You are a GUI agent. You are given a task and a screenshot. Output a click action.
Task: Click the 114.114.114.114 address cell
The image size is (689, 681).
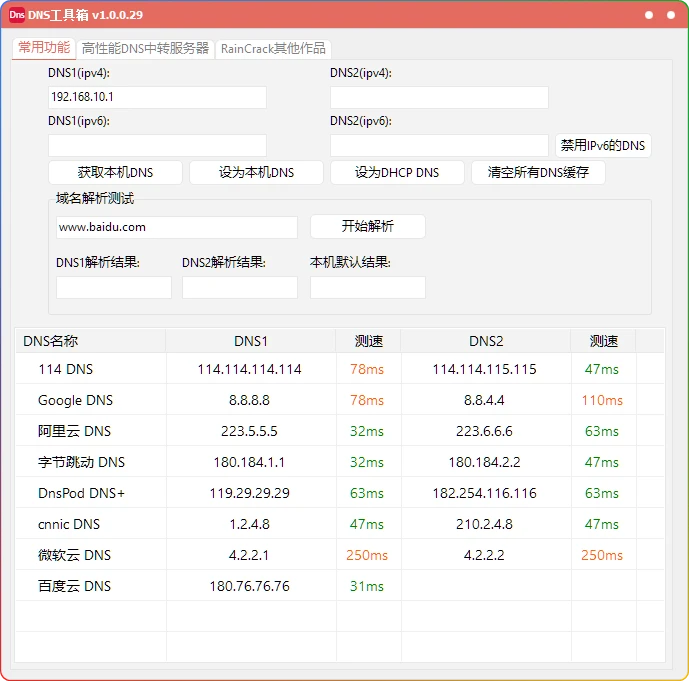click(x=250, y=369)
